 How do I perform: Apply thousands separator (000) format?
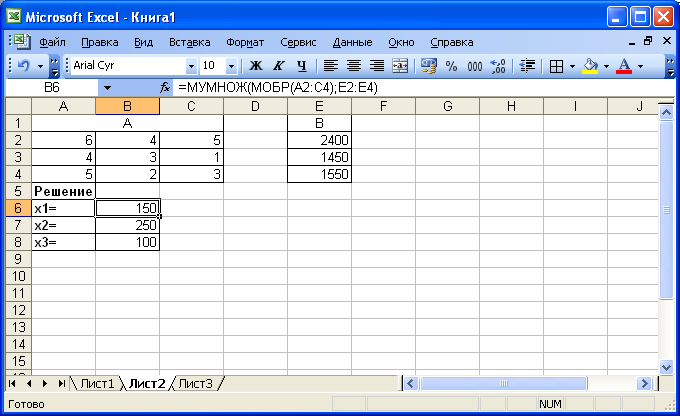pyautogui.click(x=474, y=66)
